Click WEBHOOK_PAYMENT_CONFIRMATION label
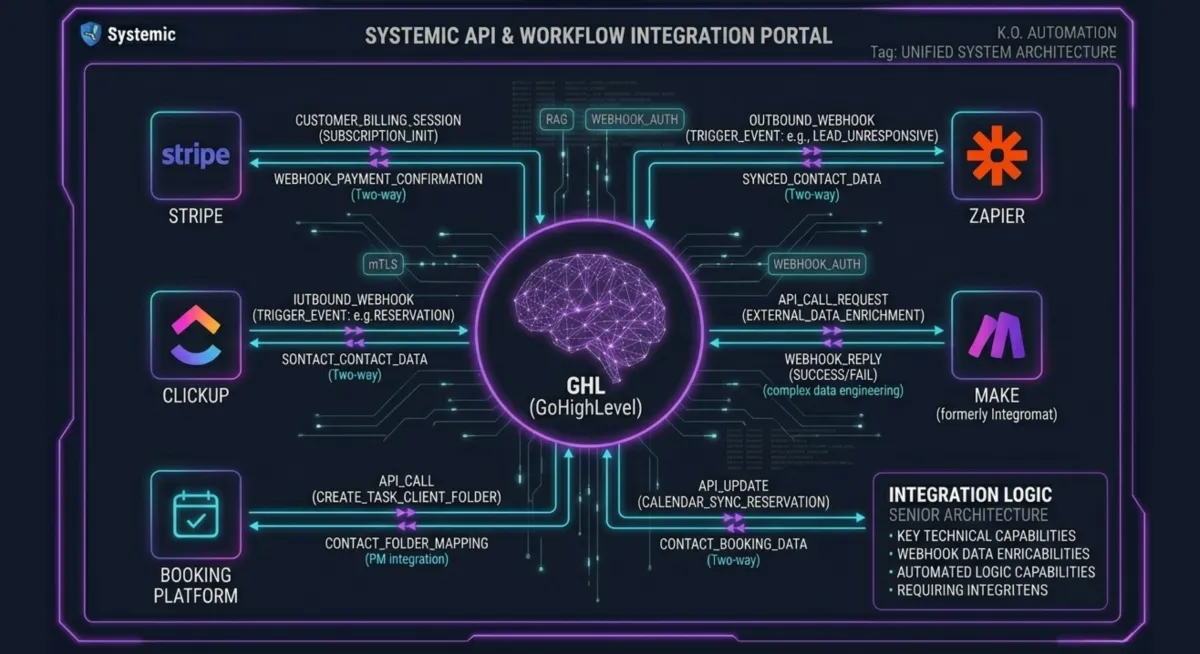Viewport: 1200px width, 654px height. pos(378,179)
